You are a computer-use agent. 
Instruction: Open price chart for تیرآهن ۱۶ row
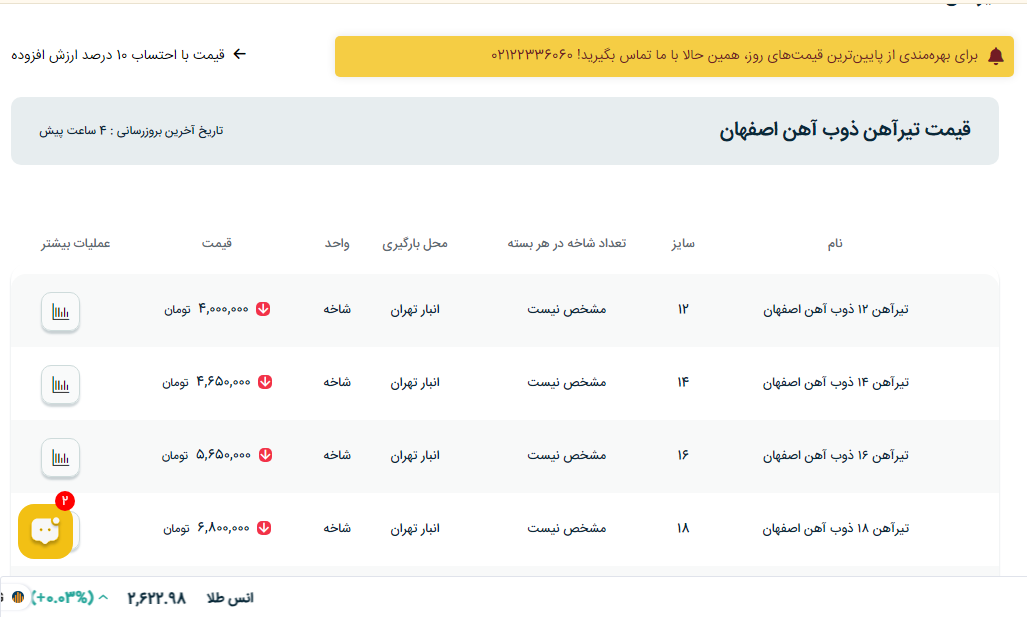pyautogui.click(x=60, y=457)
